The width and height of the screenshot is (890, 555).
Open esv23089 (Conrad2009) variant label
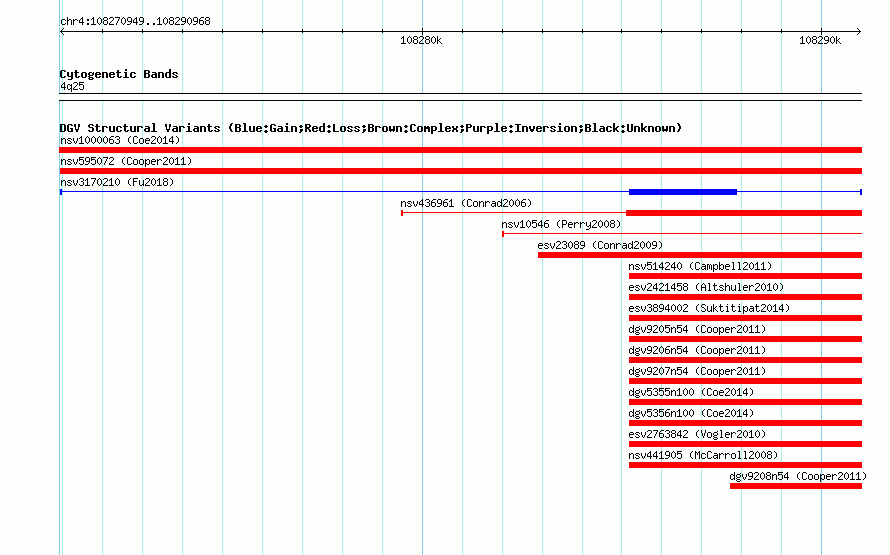[600, 245]
